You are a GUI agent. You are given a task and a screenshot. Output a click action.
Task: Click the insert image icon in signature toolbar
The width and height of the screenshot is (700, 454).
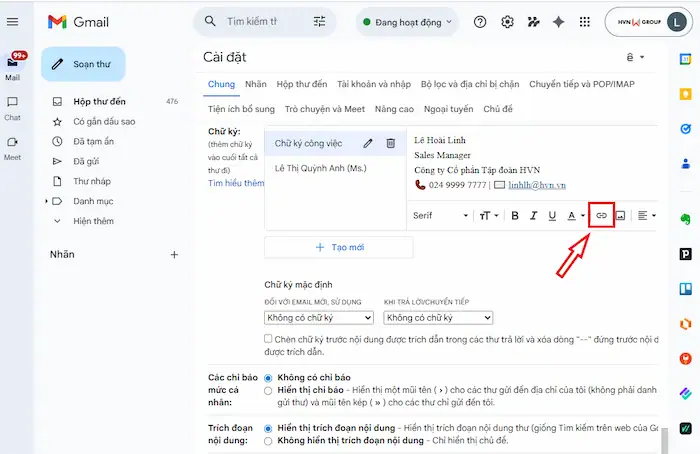click(x=620, y=215)
